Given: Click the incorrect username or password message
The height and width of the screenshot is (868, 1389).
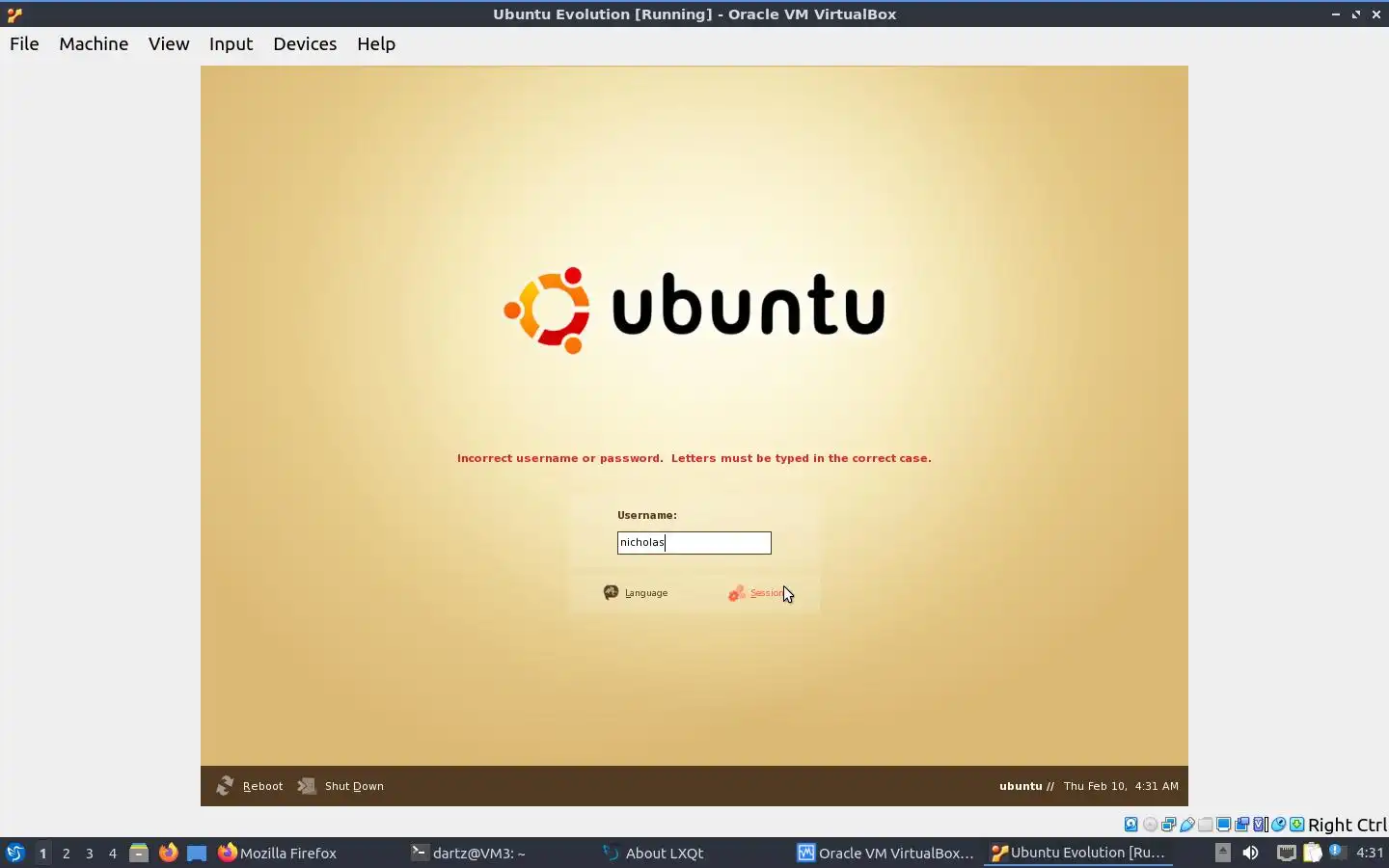Looking at the screenshot, I should (x=694, y=458).
